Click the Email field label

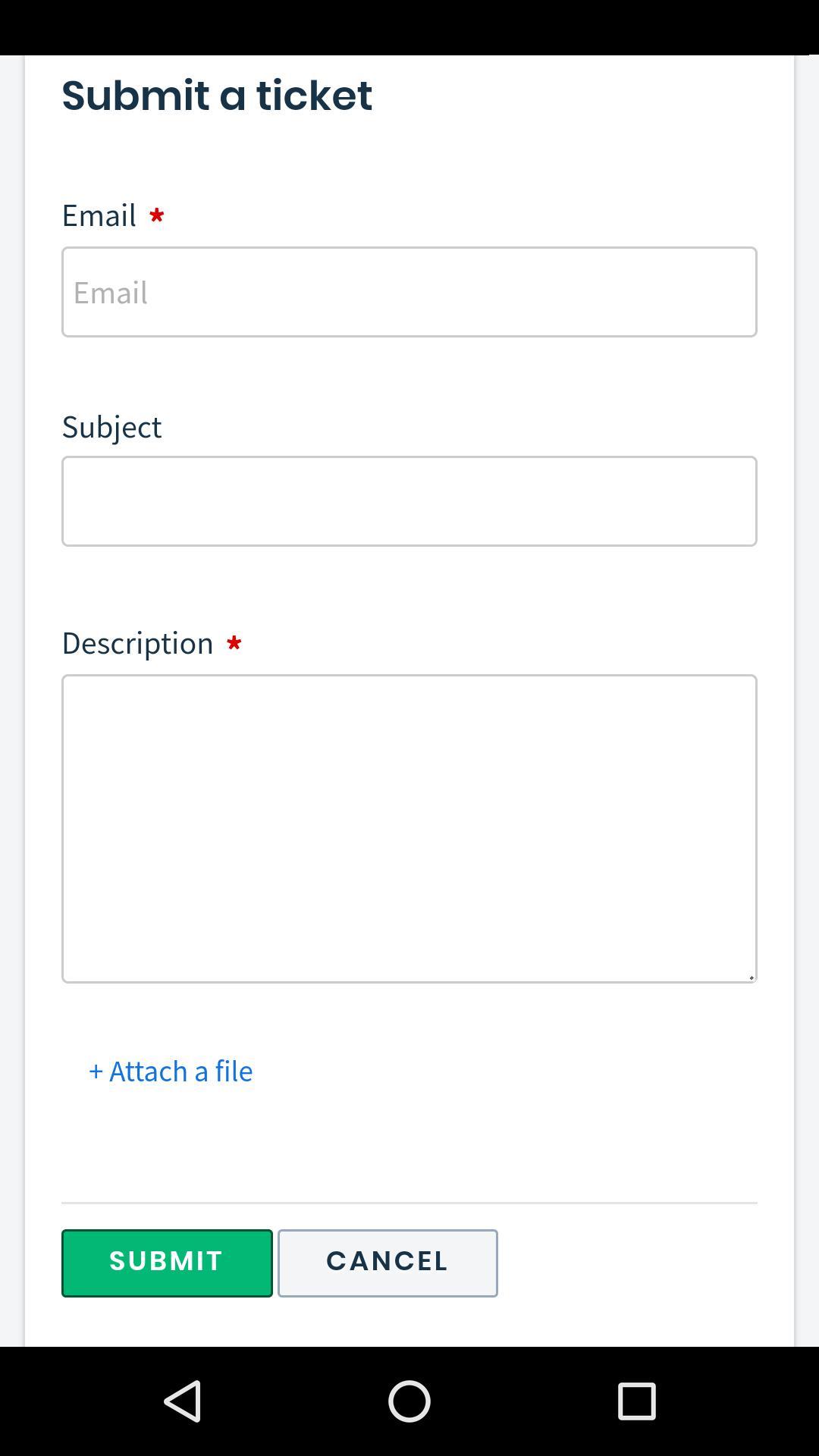pos(99,215)
